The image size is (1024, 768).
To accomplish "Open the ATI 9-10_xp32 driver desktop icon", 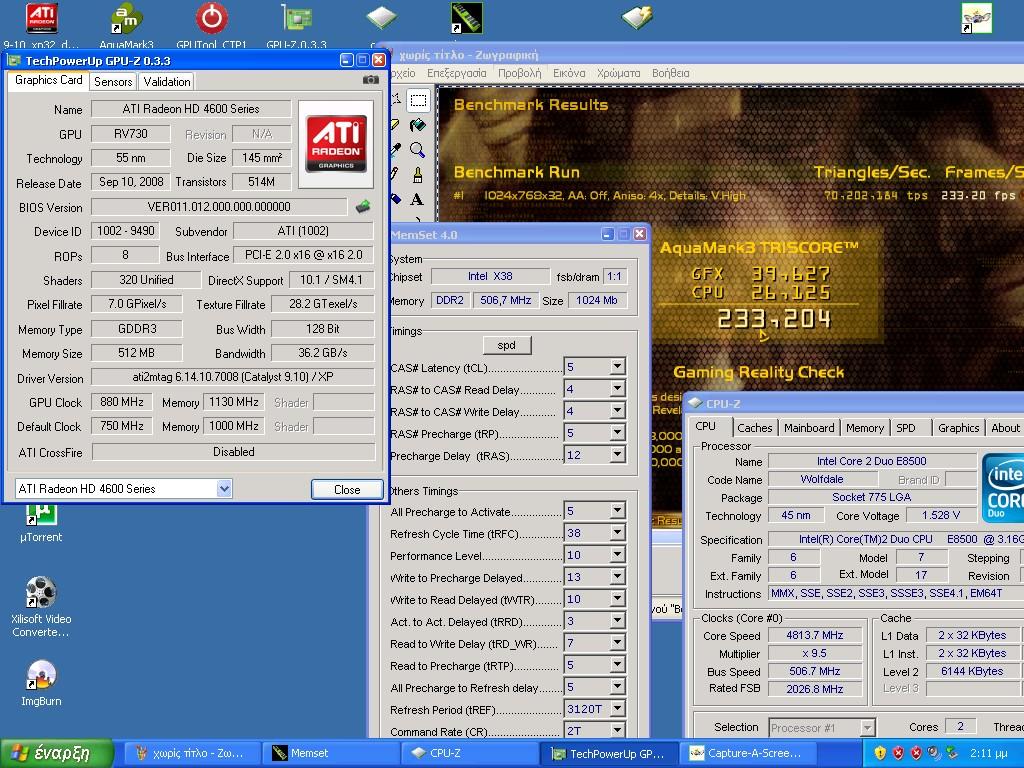I will [x=41, y=26].
